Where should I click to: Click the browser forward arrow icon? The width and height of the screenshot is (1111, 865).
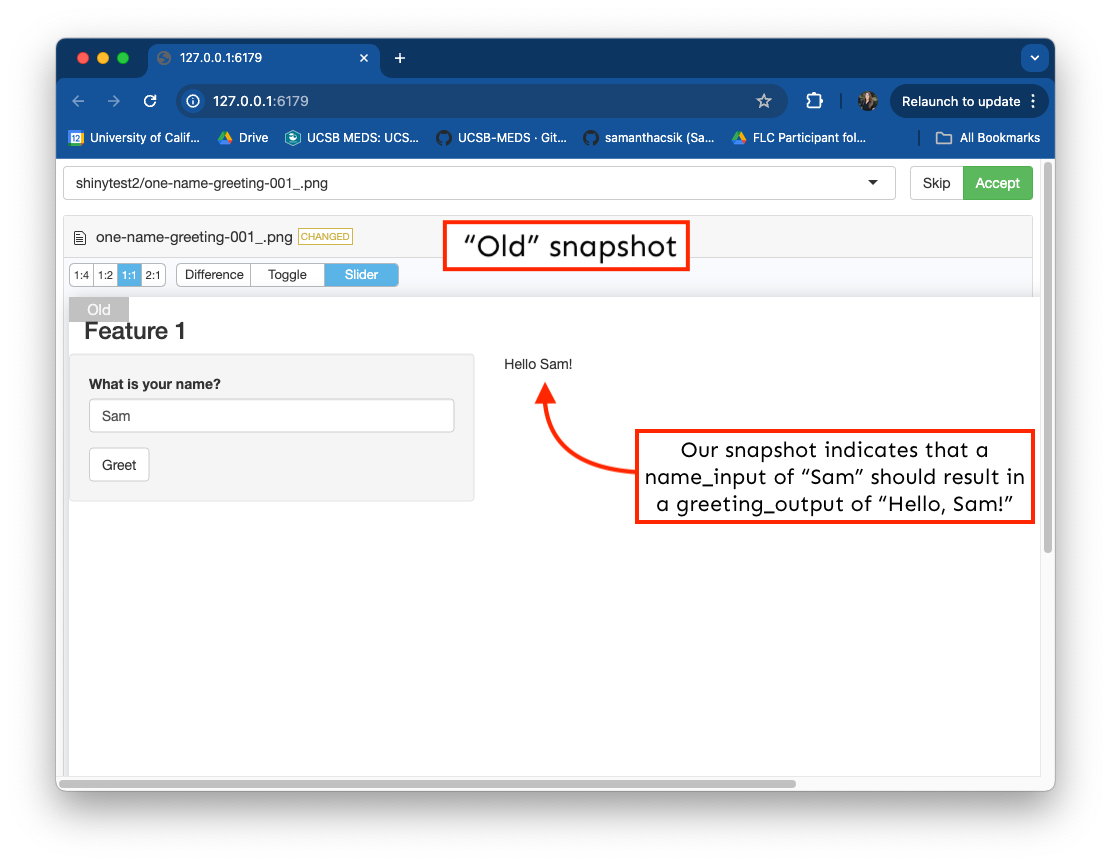(x=114, y=101)
